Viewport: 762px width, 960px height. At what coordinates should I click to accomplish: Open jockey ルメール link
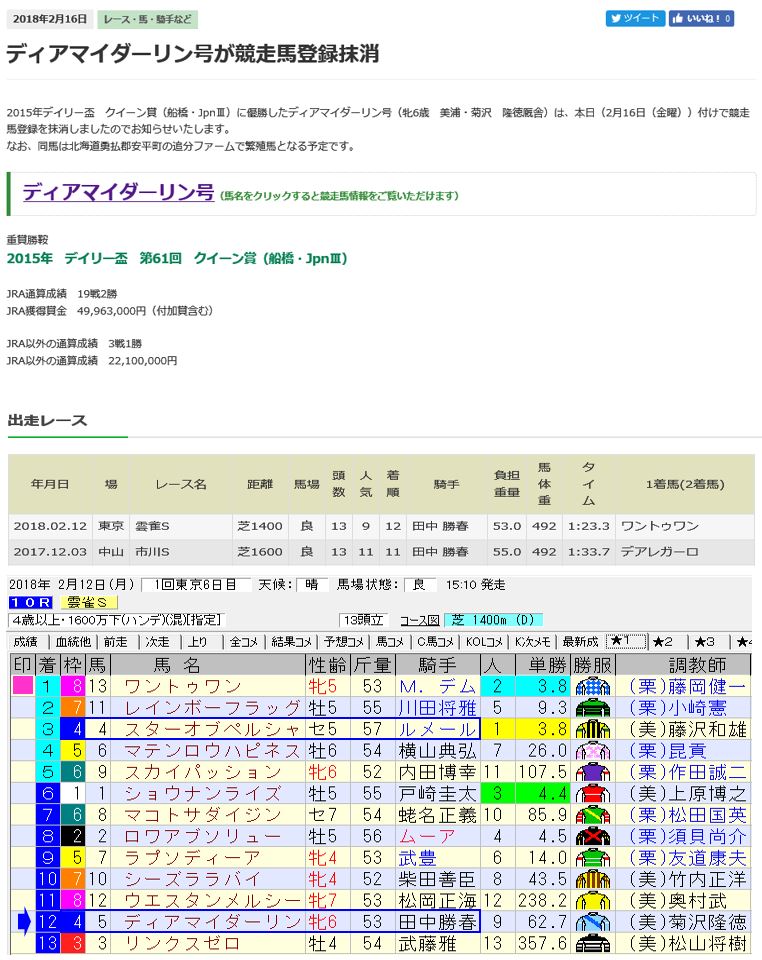438,729
